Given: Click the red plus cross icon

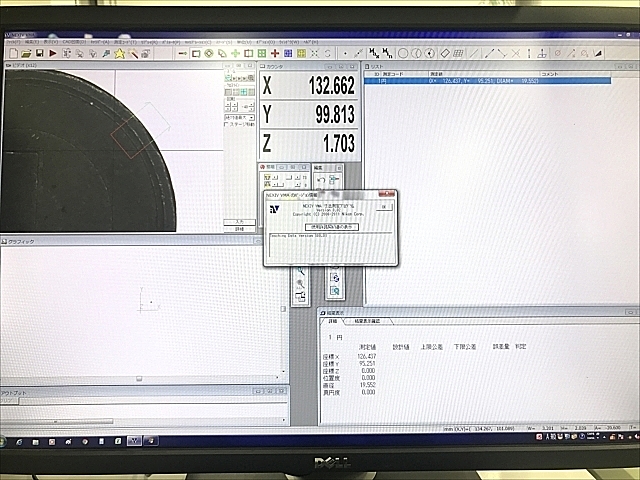Looking at the screenshot, I should tap(275, 53).
